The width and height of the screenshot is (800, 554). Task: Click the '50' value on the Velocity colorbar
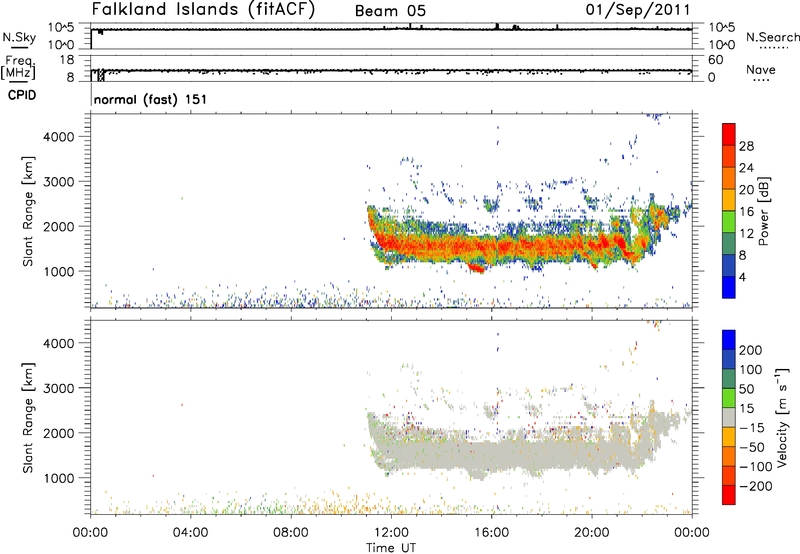coord(746,389)
